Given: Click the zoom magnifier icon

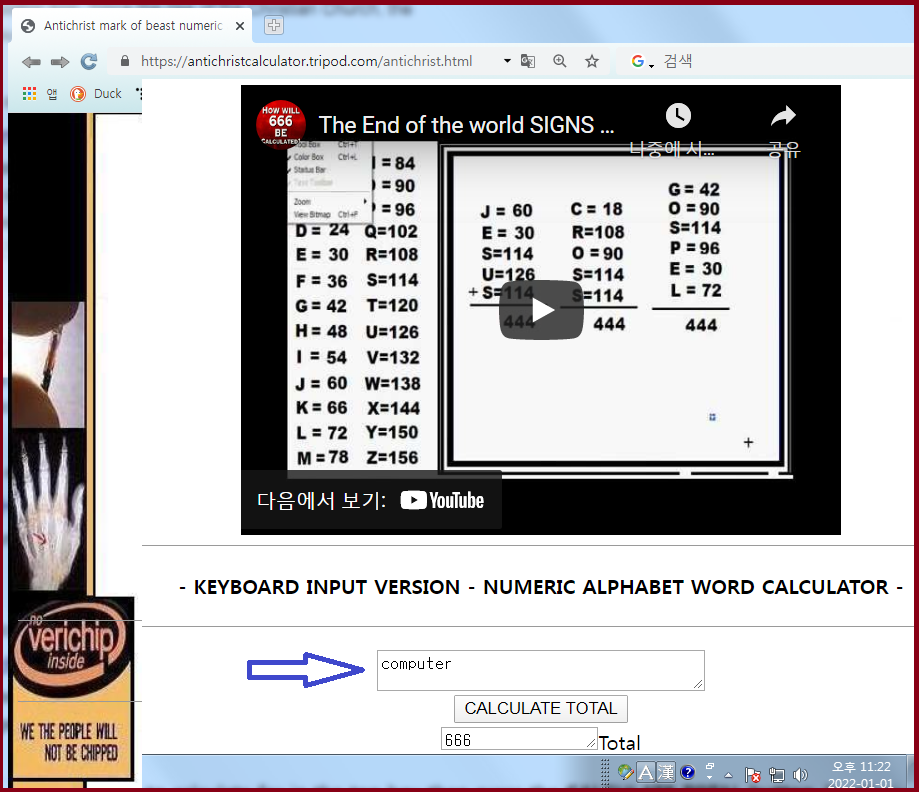Looking at the screenshot, I should (560, 61).
